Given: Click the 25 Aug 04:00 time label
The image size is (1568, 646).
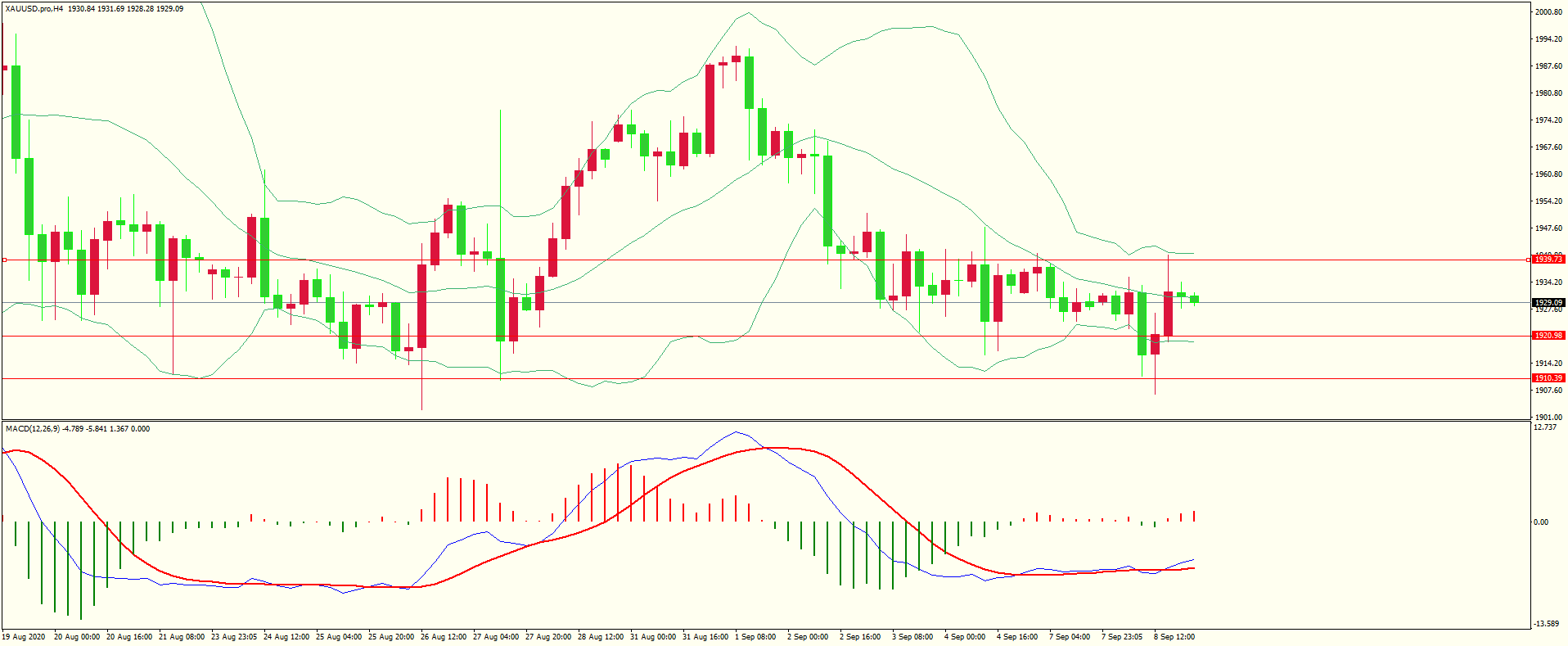Looking at the screenshot, I should 339,637.
